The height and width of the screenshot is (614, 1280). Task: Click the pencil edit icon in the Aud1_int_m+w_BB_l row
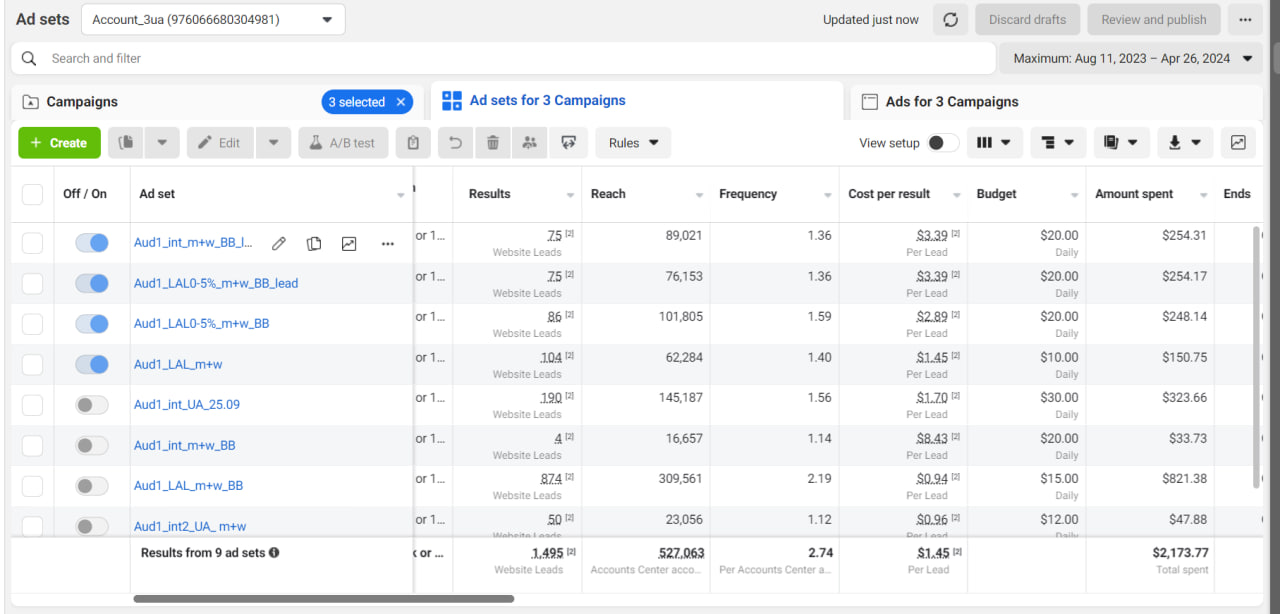pyautogui.click(x=279, y=243)
